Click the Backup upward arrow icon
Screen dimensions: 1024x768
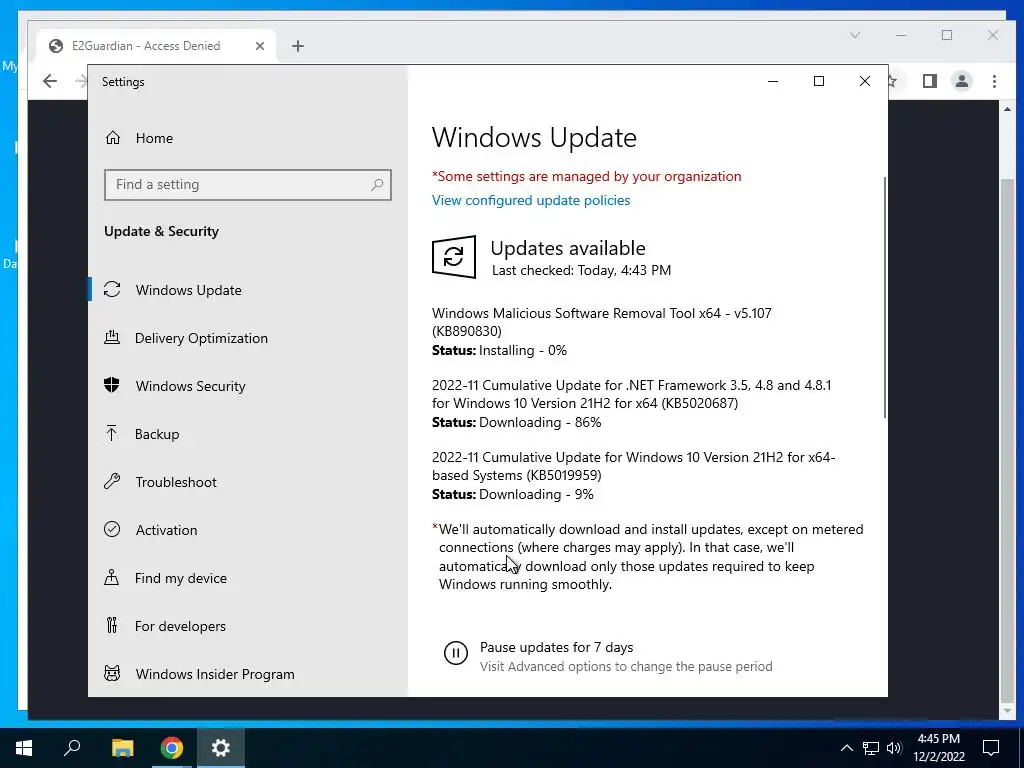pyautogui.click(x=112, y=434)
